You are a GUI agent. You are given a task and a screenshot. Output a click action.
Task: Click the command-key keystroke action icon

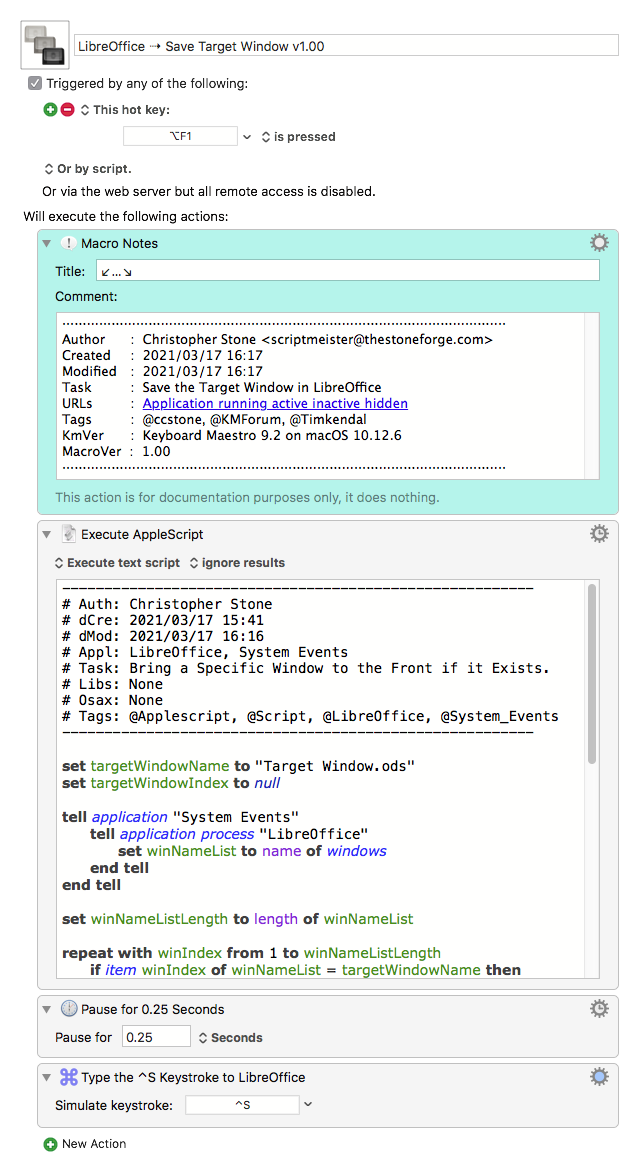tap(69, 1076)
